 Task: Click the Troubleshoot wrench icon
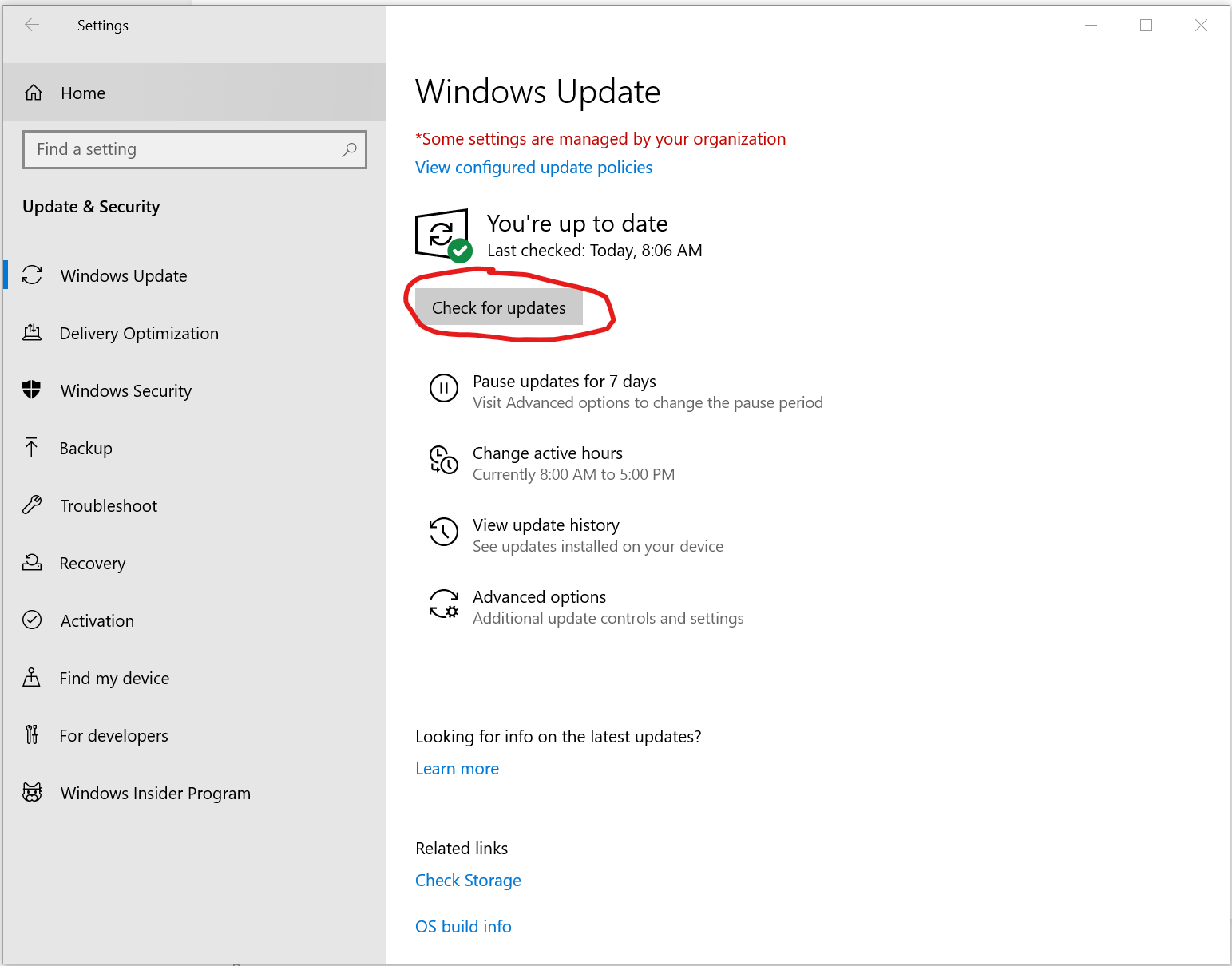[32, 505]
